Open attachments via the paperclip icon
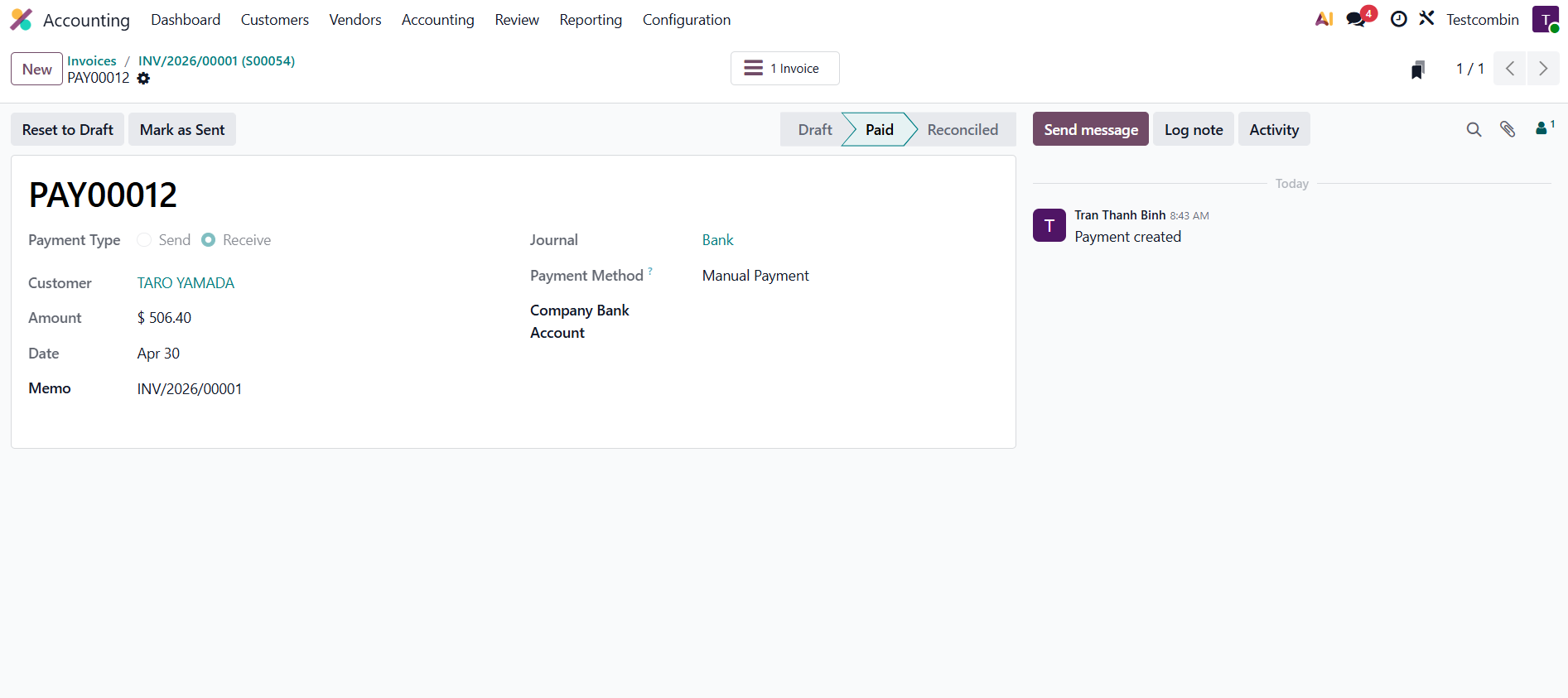 [x=1508, y=129]
